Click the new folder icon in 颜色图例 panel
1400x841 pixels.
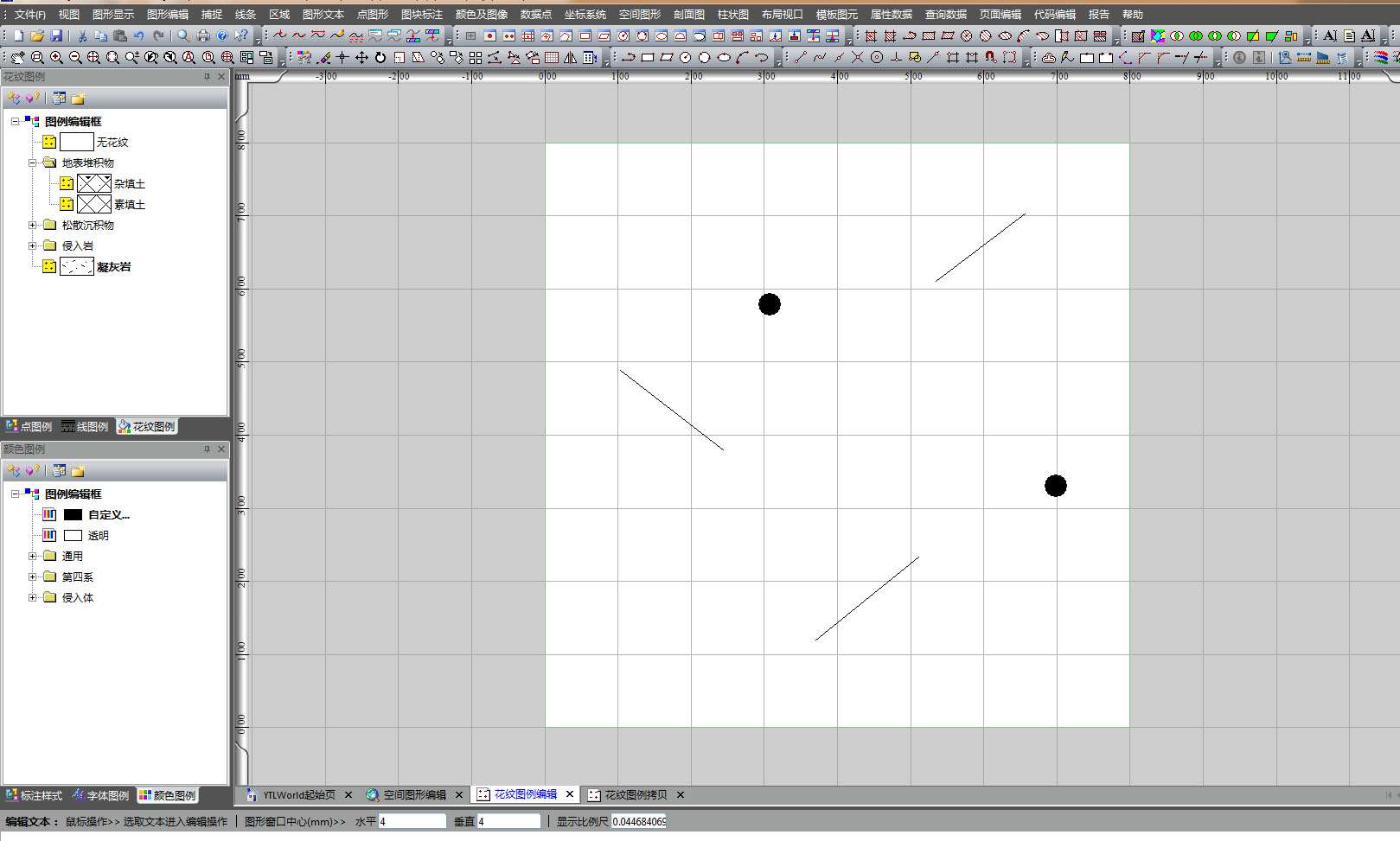(x=78, y=471)
